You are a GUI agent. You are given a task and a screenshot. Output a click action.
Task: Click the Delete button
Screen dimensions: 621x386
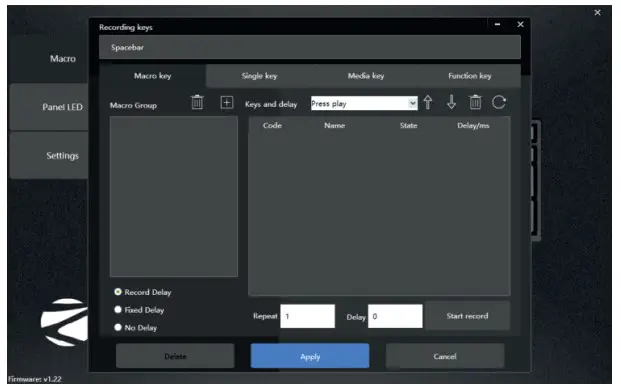(x=175, y=356)
